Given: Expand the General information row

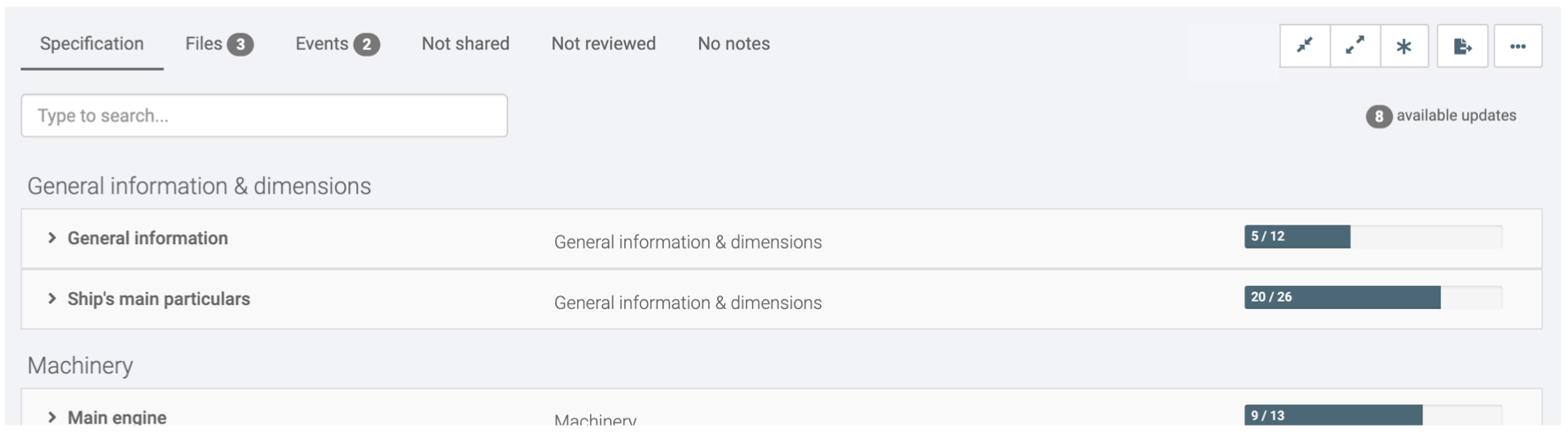Looking at the screenshot, I should 52,238.
